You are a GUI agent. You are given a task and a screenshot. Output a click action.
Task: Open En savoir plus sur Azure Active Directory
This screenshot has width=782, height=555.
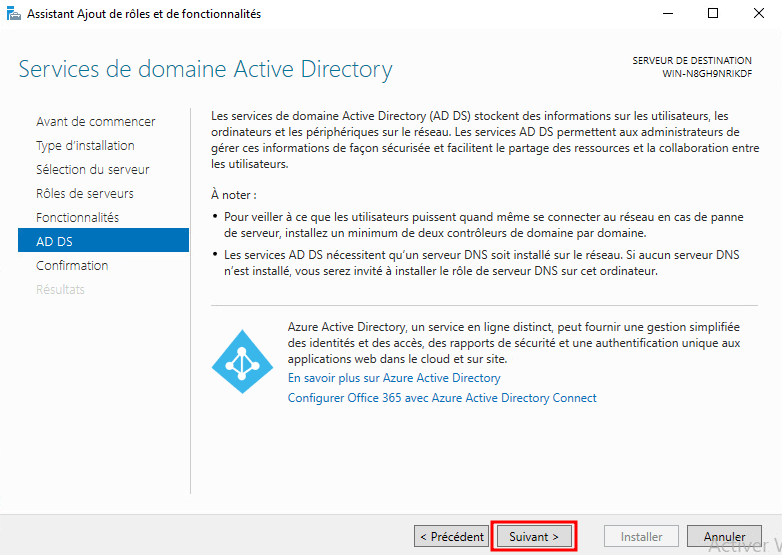click(394, 378)
